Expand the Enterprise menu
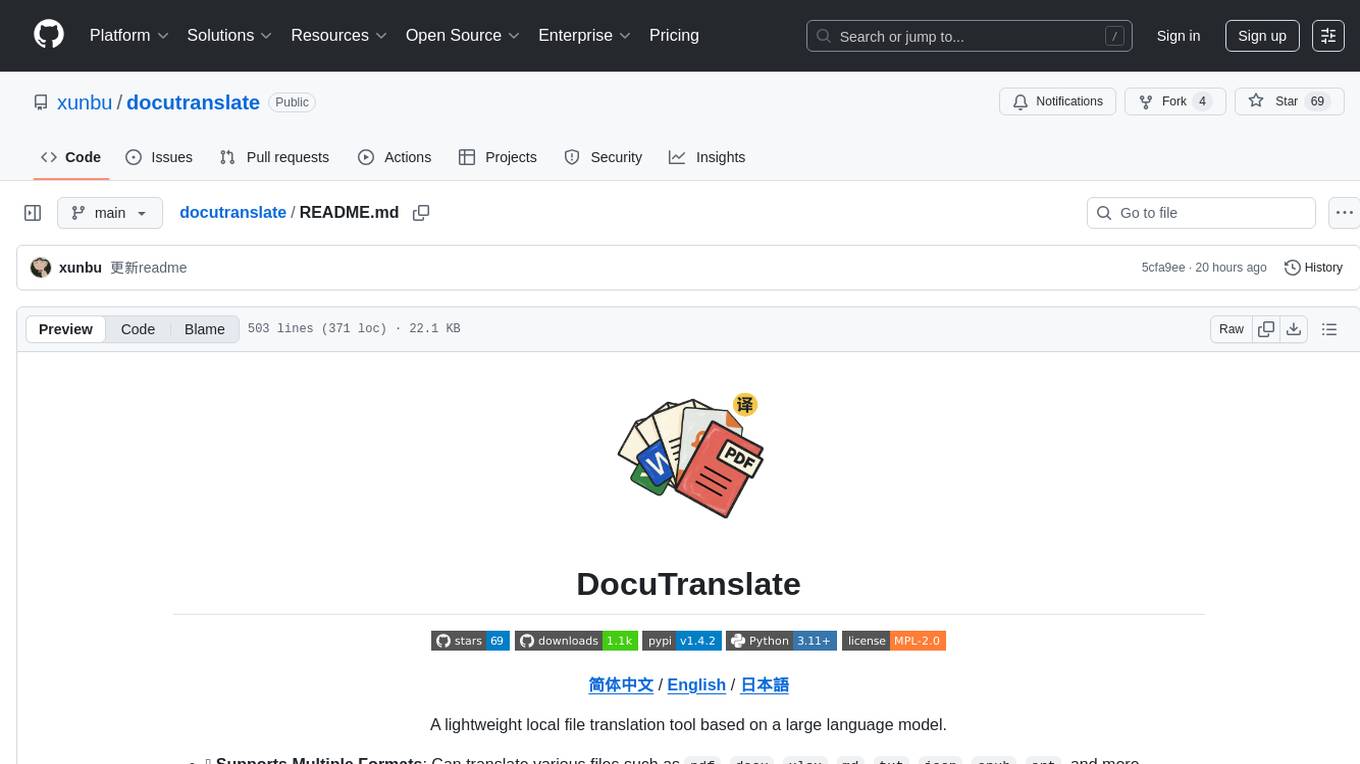 584,35
